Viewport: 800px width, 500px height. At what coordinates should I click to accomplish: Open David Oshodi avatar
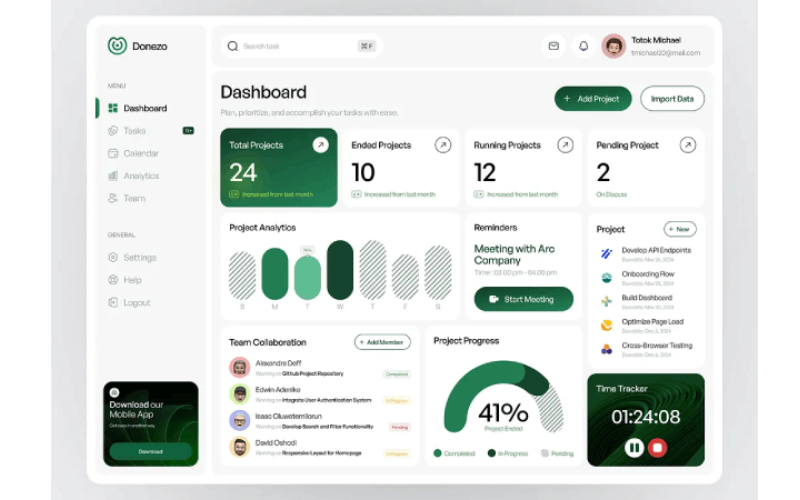click(x=239, y=447)
